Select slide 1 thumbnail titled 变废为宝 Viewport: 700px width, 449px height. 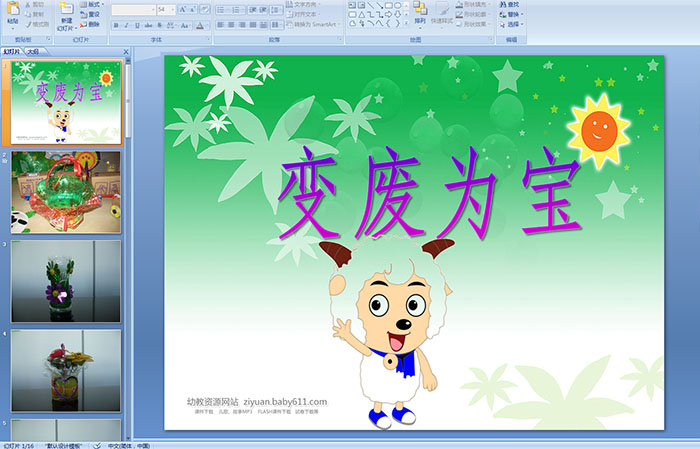66,103
